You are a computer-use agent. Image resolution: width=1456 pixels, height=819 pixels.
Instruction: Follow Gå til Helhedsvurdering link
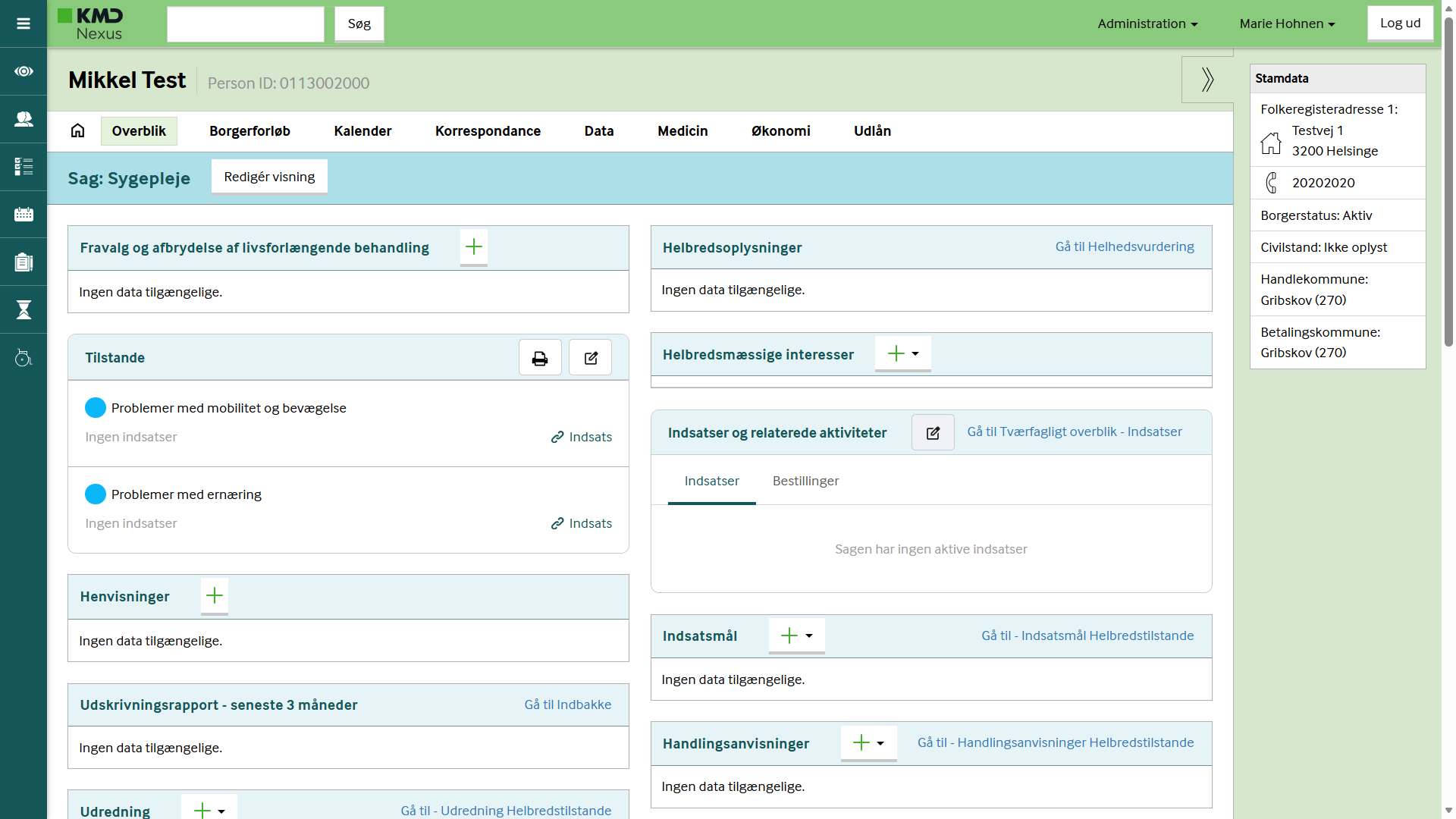pos(1124,246)
